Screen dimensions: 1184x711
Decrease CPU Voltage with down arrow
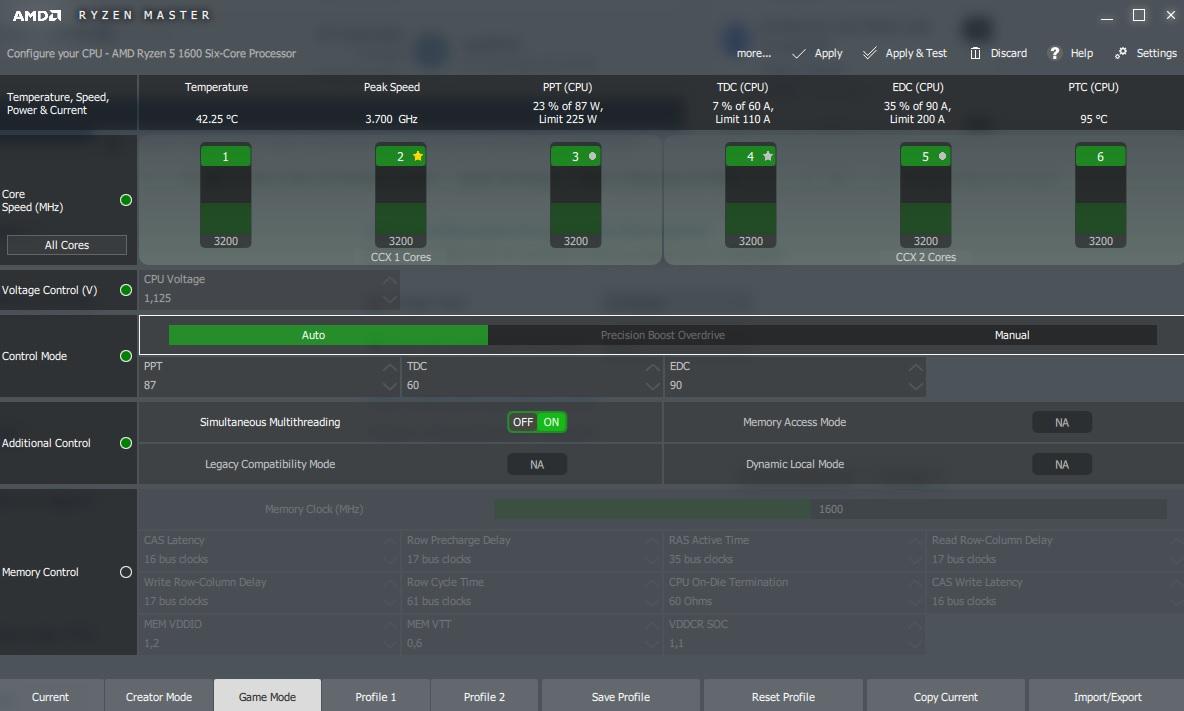click(389, 300)
